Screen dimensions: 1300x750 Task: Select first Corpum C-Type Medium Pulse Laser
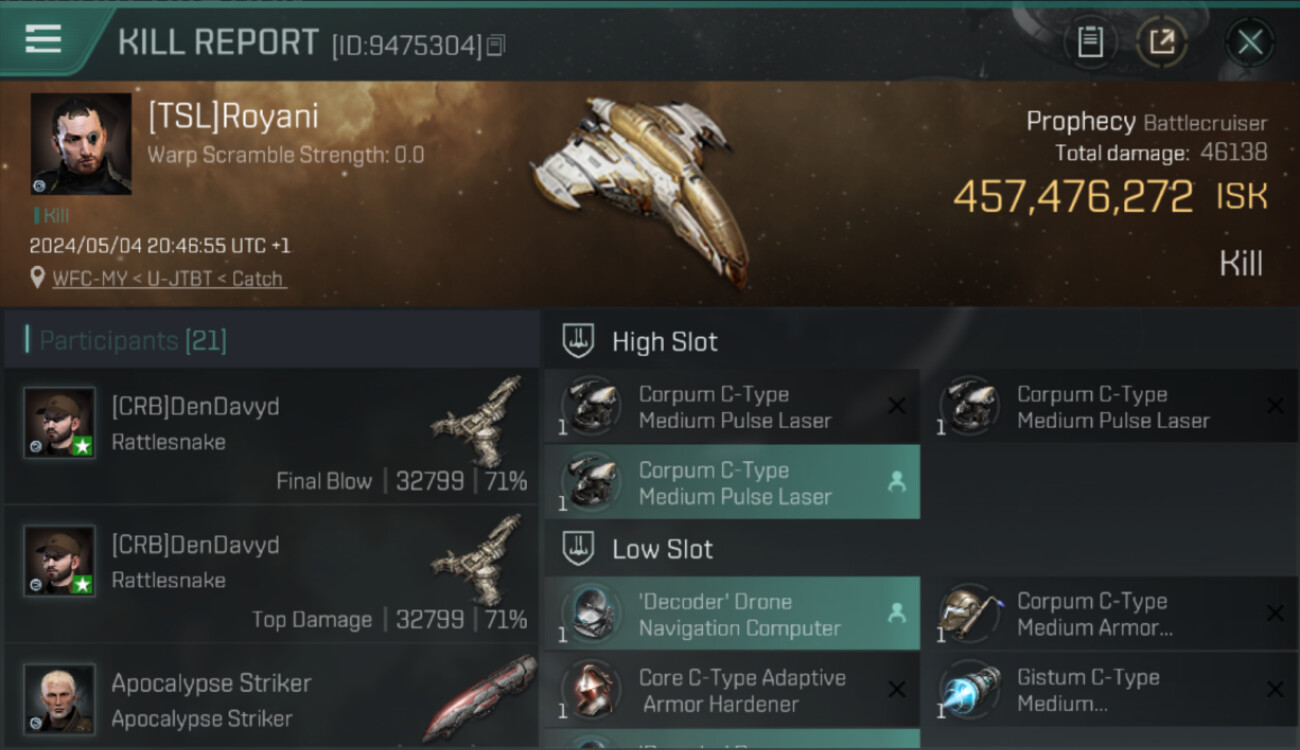(732, 406)
